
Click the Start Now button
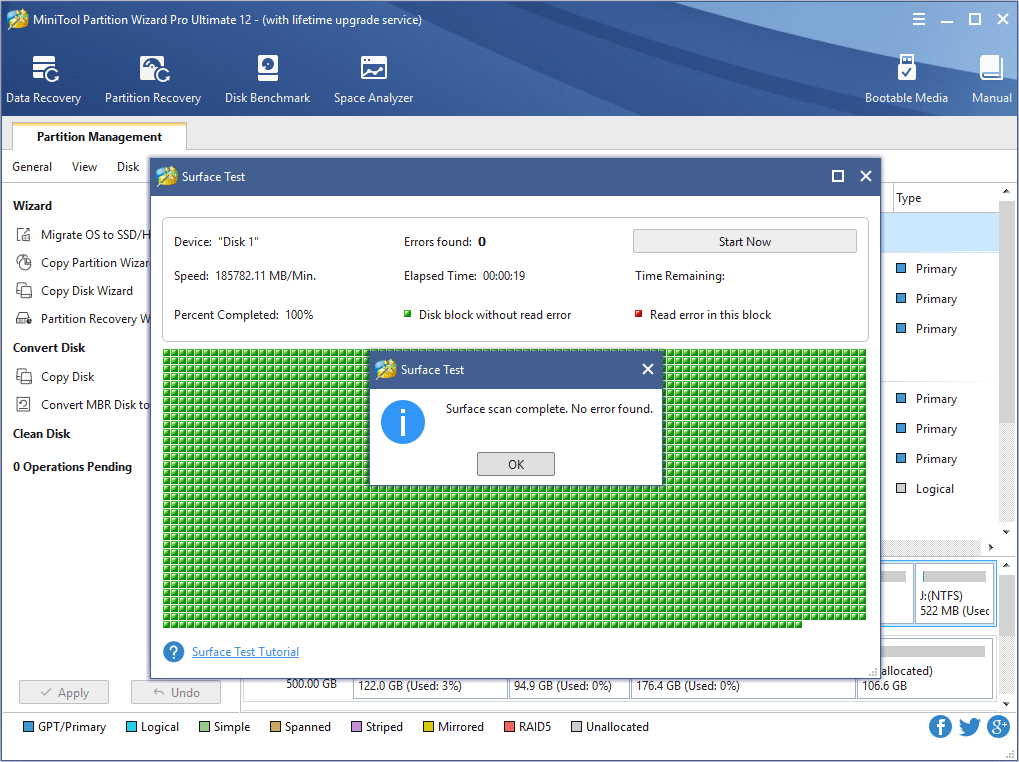743,240
